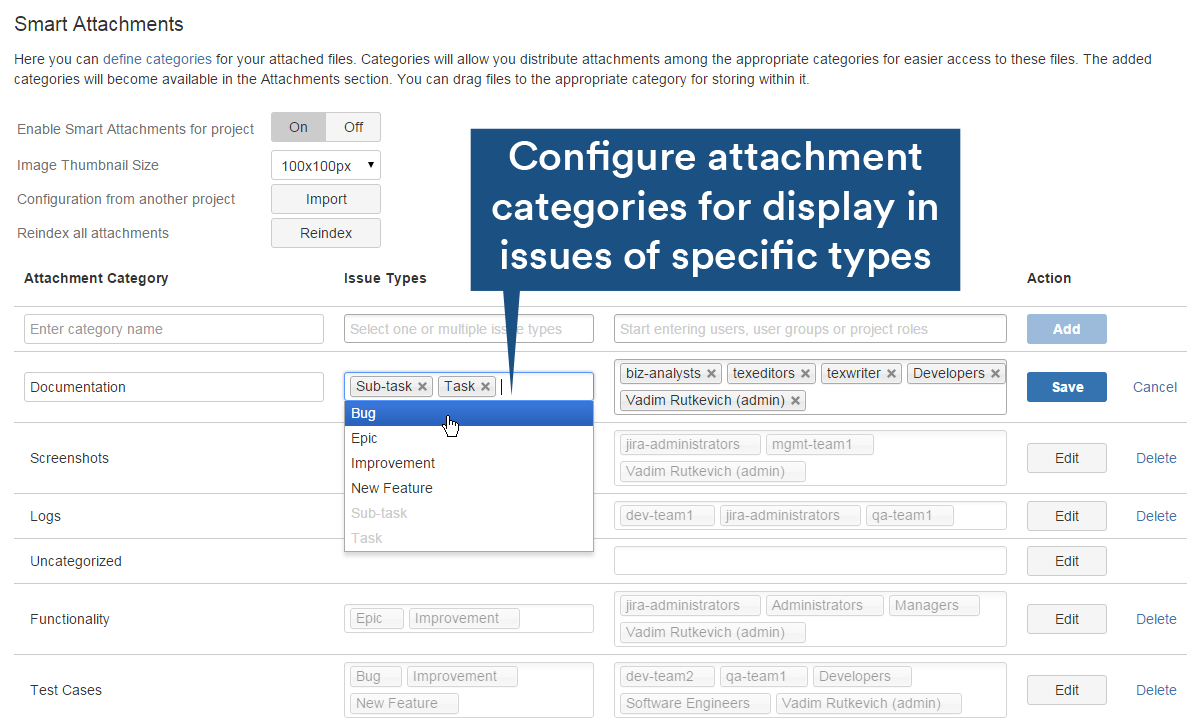The image size is (1193, 721).
Task: Save the Documentation category changes
Action: click(x=1066, y=387)
